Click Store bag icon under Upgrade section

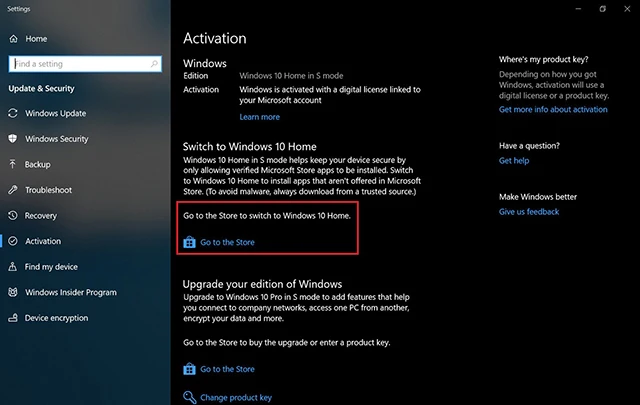189,369
